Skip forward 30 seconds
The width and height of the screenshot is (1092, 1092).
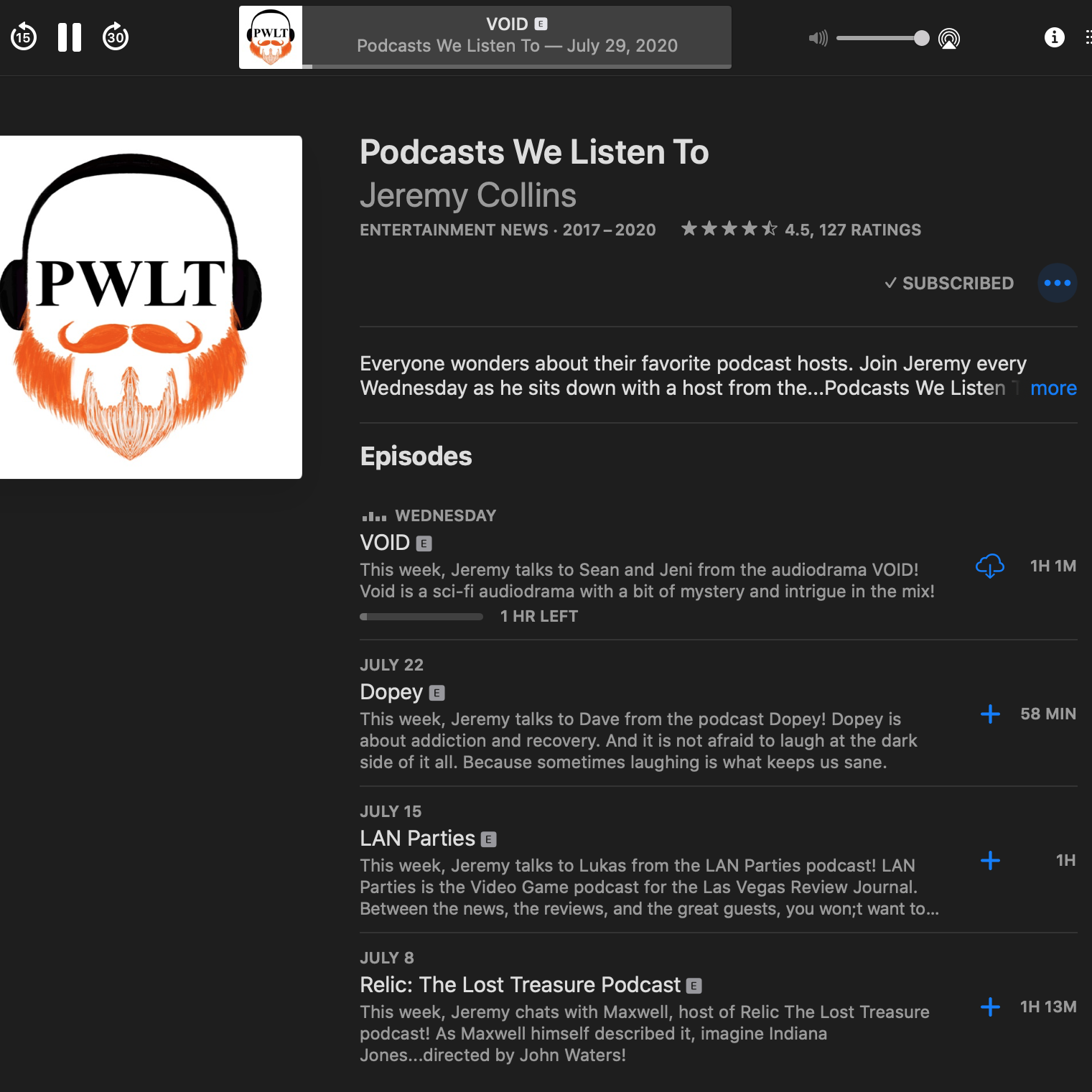(x=116, y=37)
